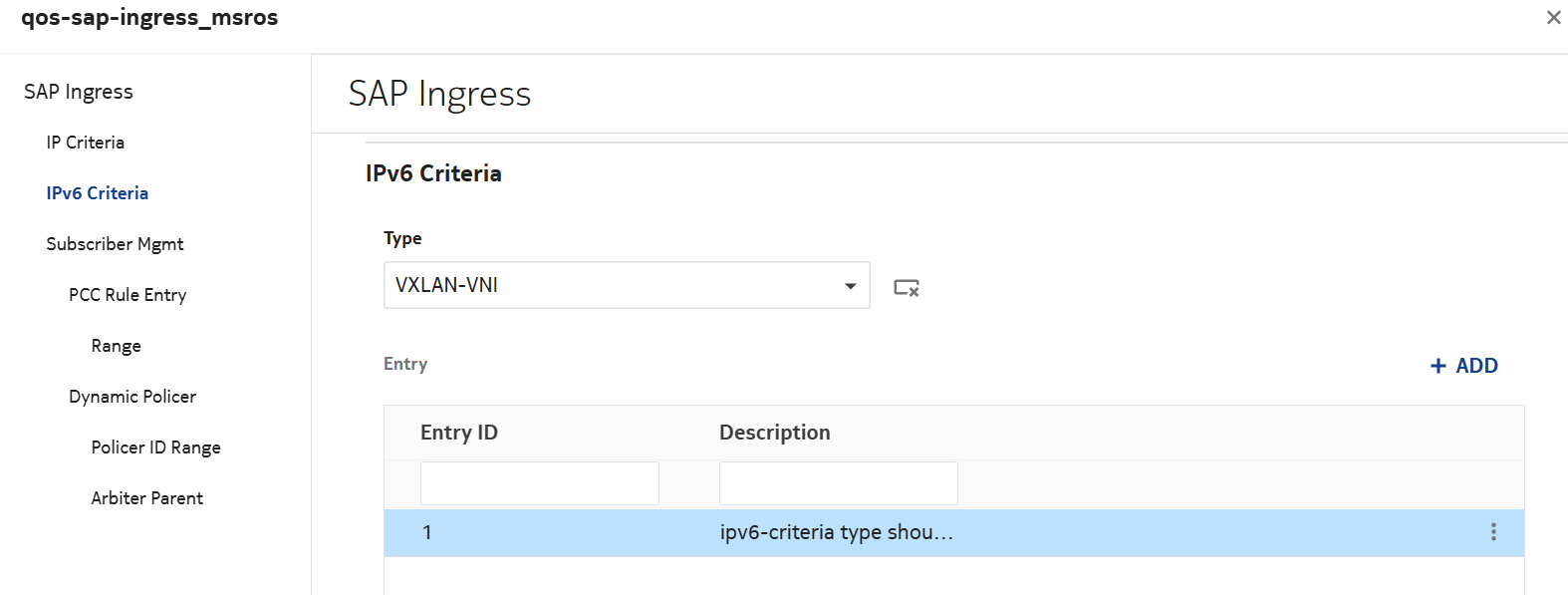Open PCC Rule Entry section
The width and height of the screenshot is (1568, 595).
128,295
